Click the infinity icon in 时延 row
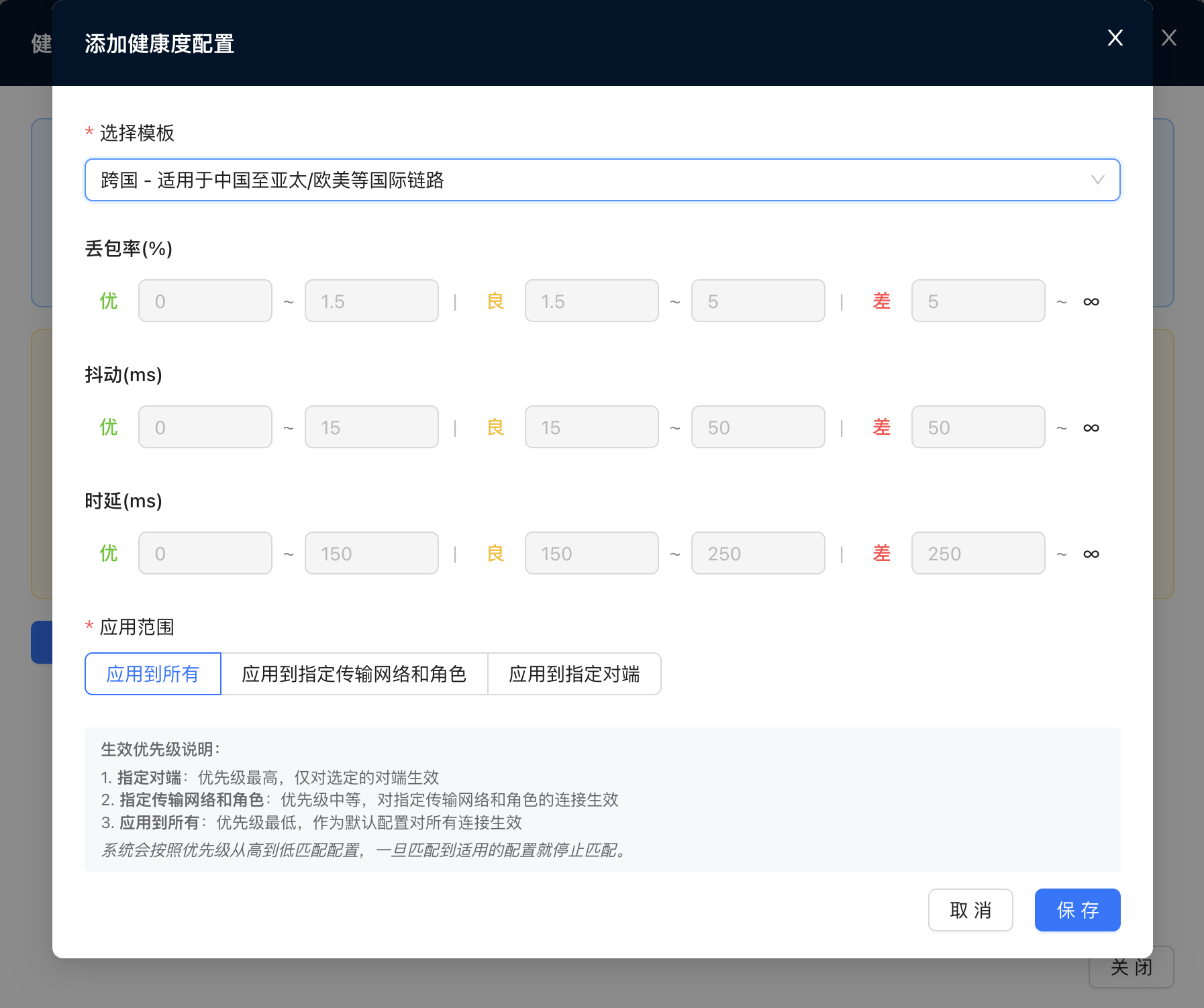This screenshot has width=1204, height=1008. tap(1091, 554)
